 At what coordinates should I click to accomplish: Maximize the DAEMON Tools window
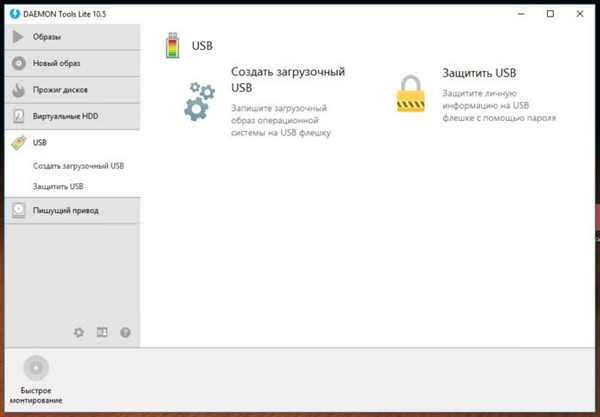click(550, 14)
